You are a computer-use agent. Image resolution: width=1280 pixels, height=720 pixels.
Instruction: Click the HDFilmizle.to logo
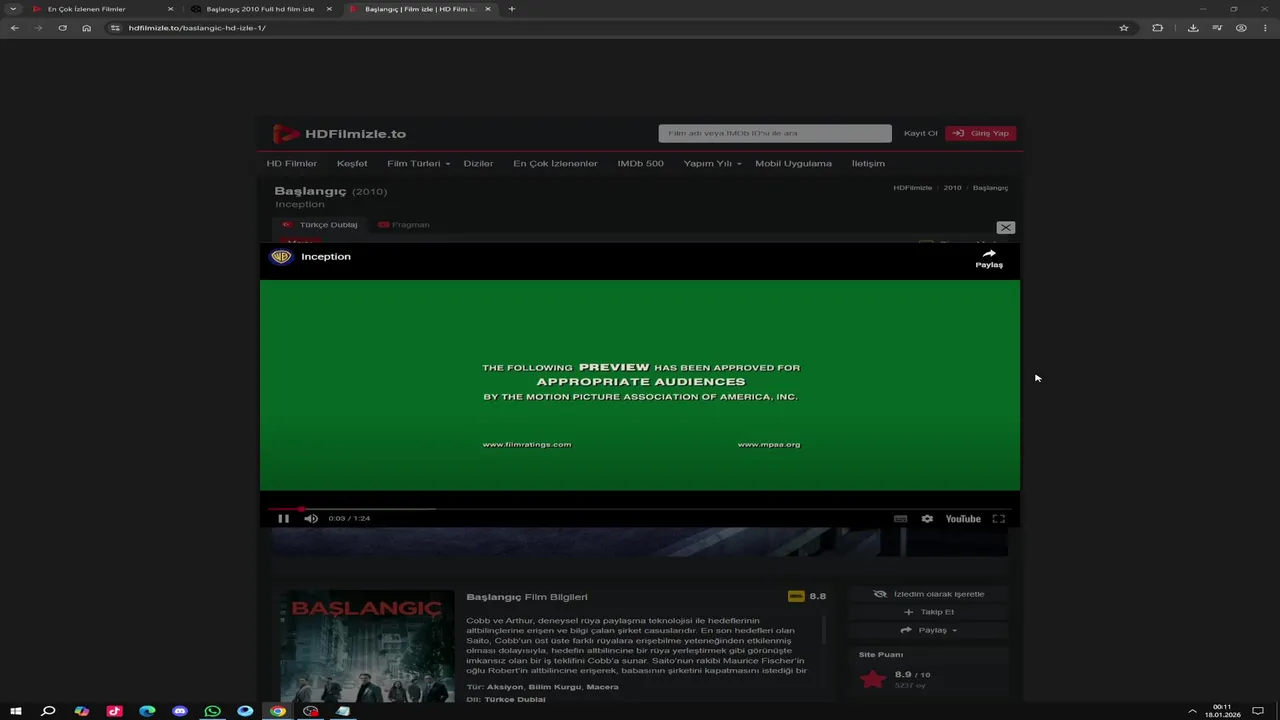[340, 134]
